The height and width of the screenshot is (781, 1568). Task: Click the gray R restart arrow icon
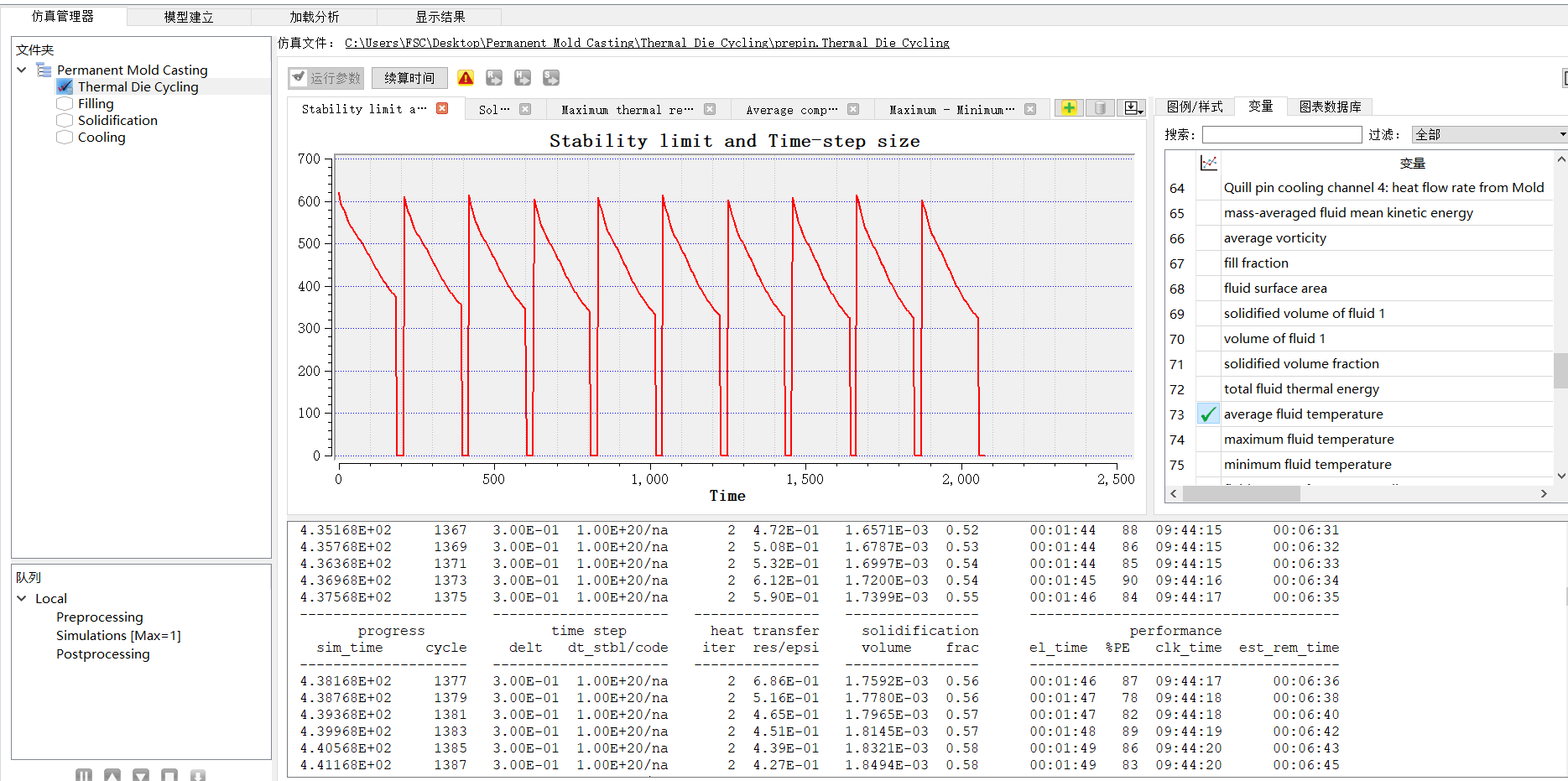494,78
